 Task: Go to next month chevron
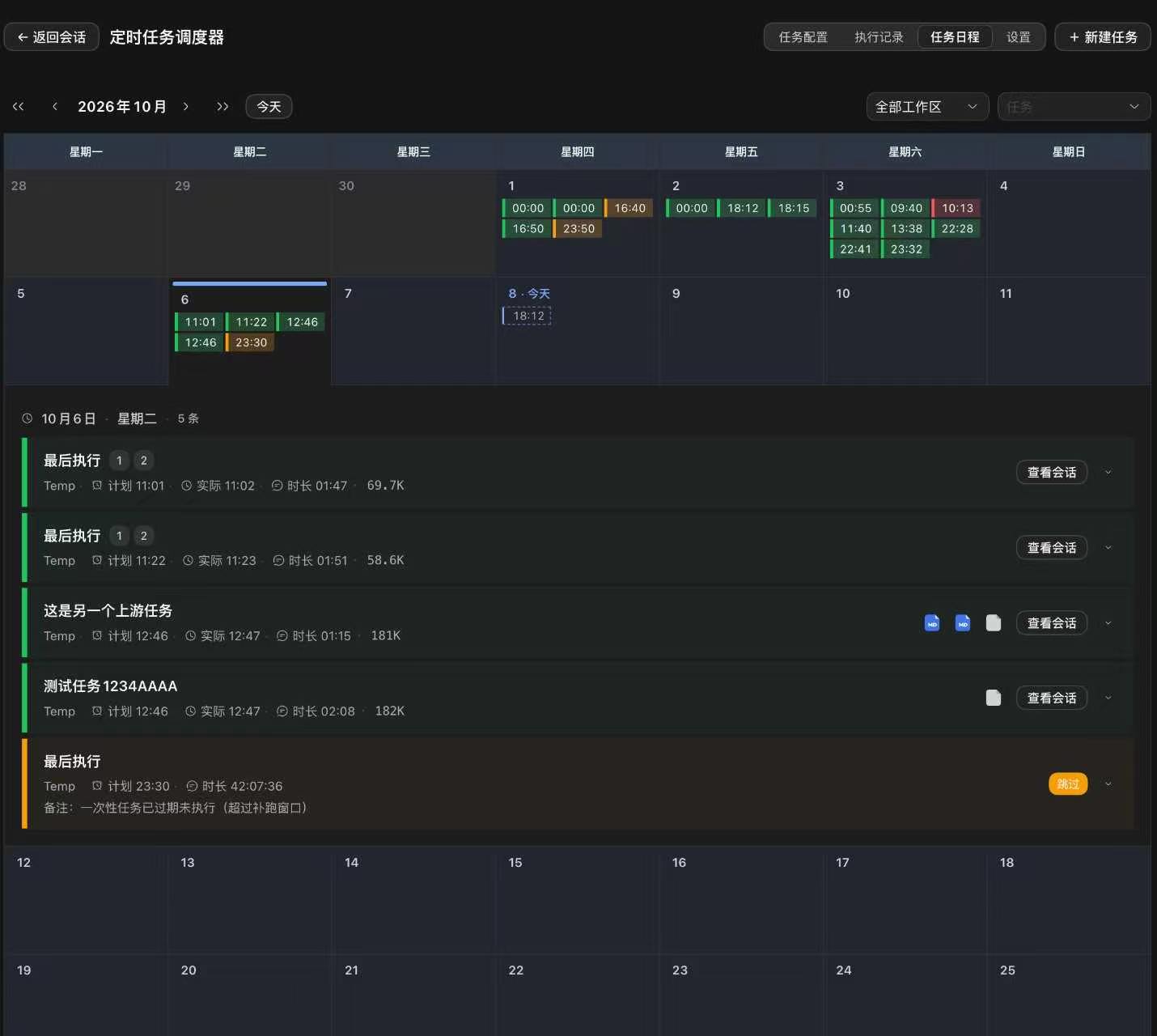click(186, 106)
